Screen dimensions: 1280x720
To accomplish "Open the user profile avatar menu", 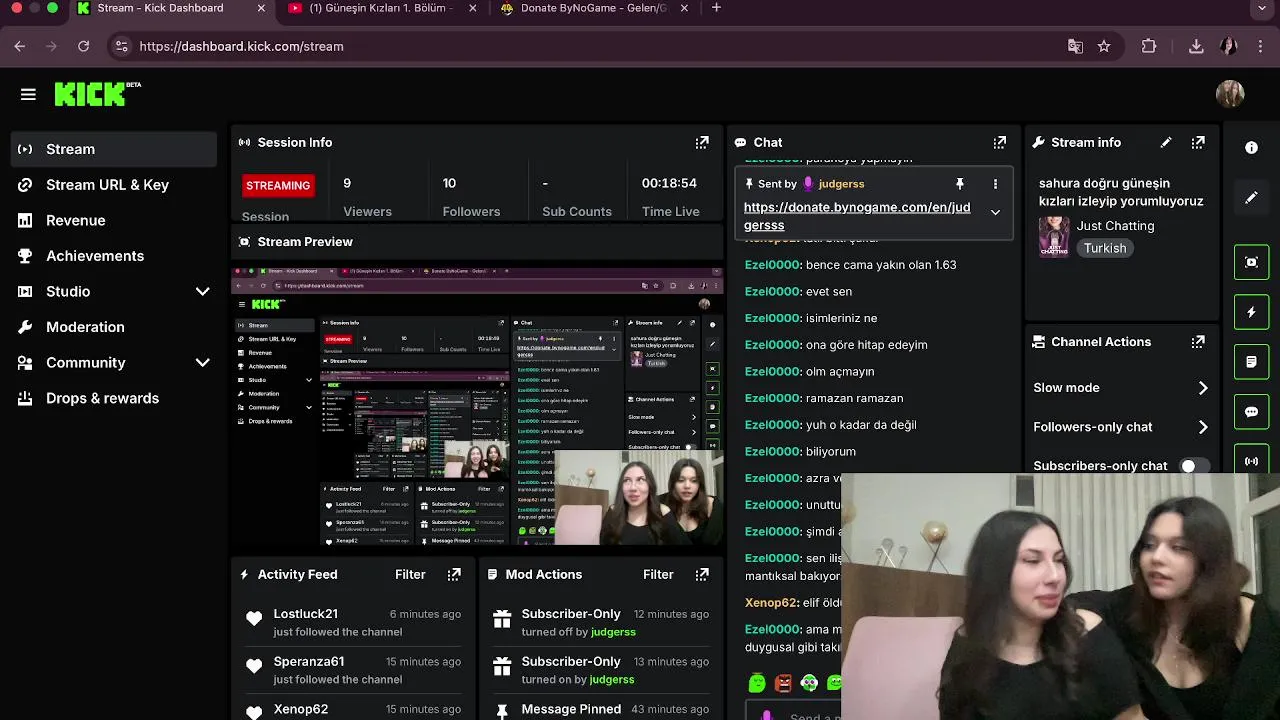I will (x=1230, y=94).
